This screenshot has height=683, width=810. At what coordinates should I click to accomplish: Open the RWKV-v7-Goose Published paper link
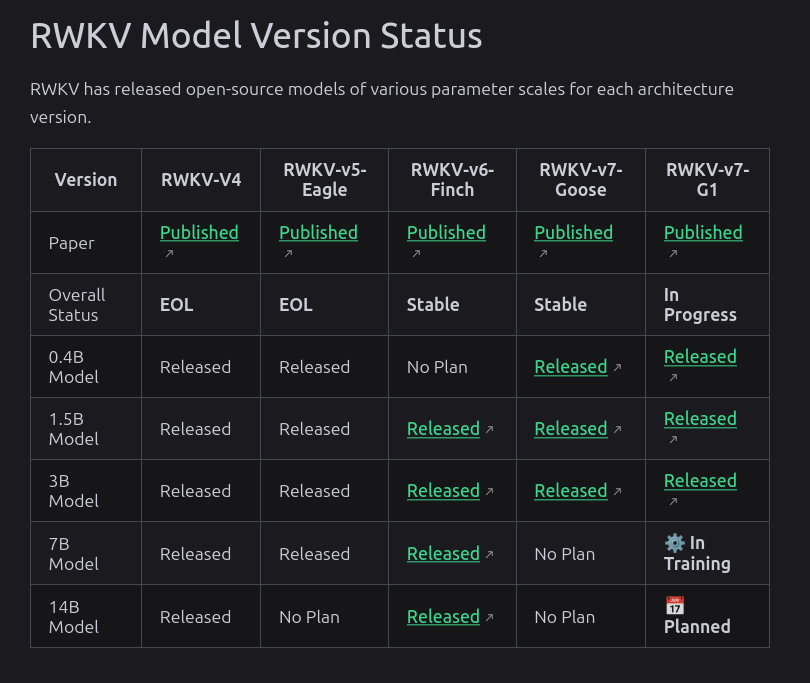(x=573, y=233)
